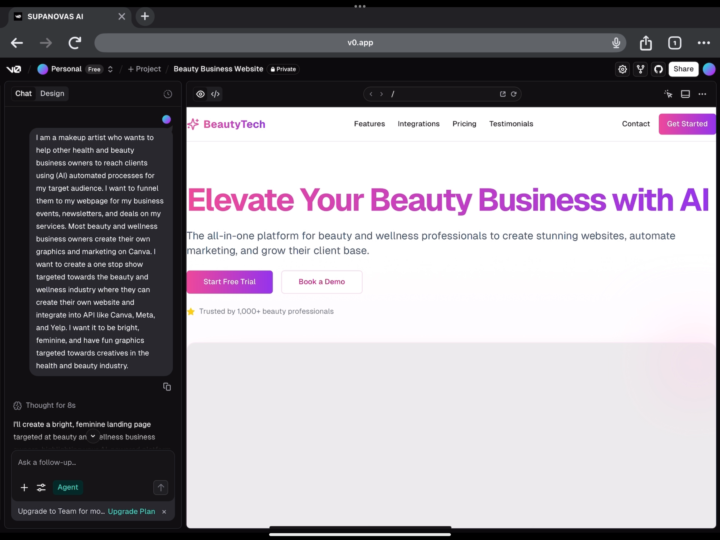Click the Free plan badge
Image resolution: width=720 pixels, height=540 pixels.
point(94,69)
